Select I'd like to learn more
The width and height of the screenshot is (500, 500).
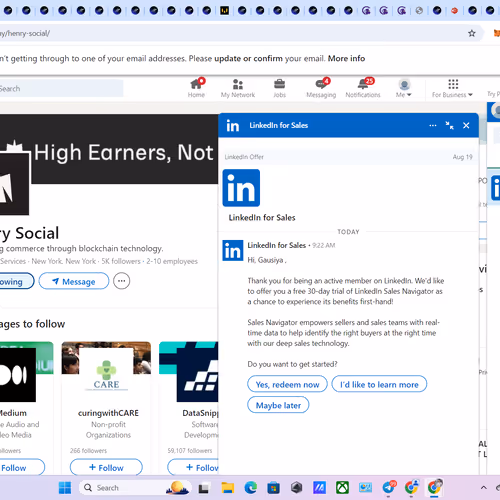379,384
